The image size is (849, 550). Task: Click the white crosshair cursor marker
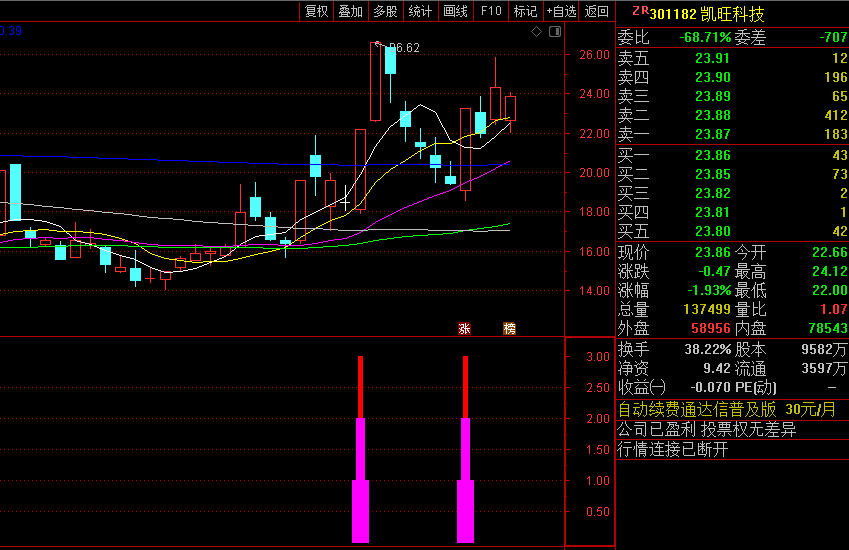tap(345, 201)
